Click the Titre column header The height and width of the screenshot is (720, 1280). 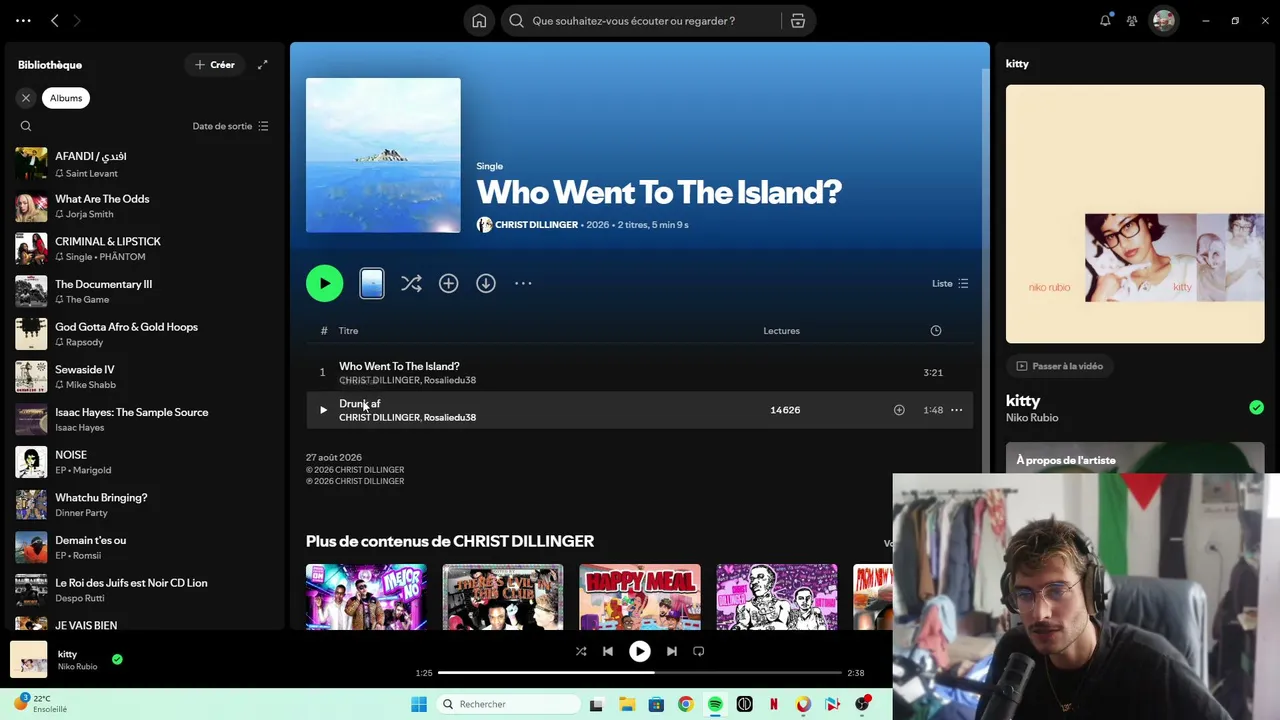coord(348,331)
